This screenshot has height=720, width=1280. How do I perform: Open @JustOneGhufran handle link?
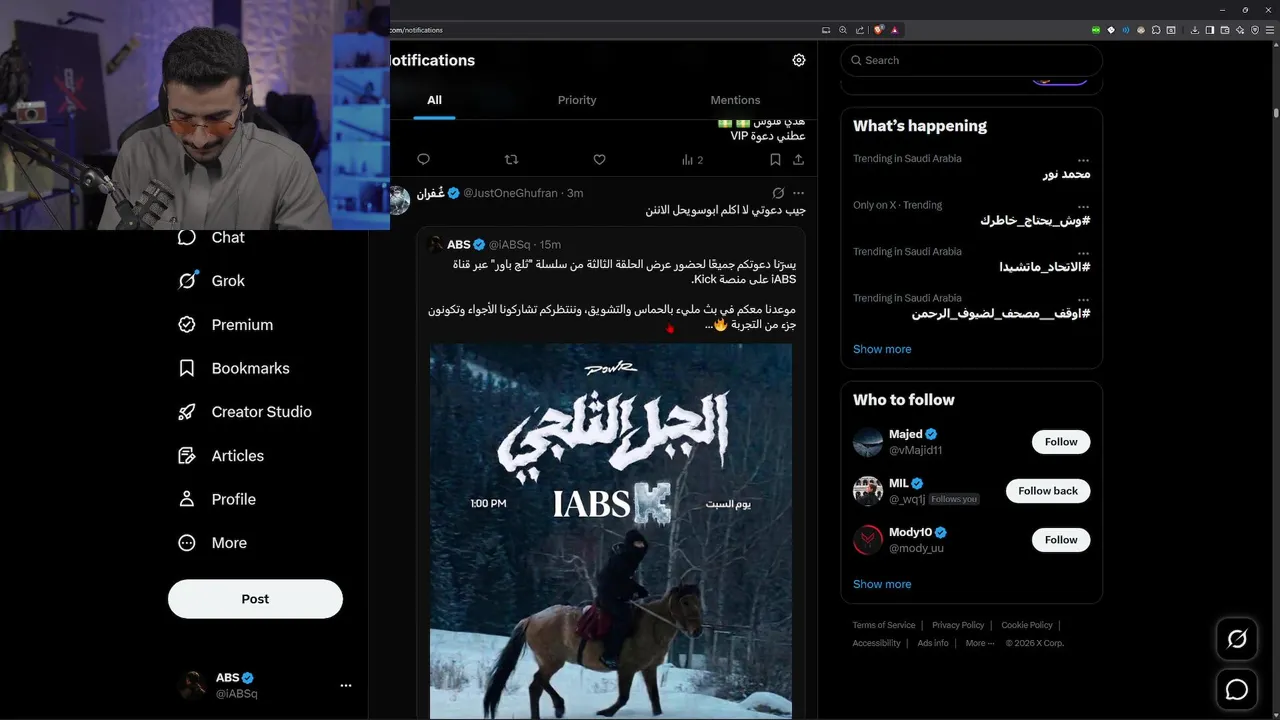pyautogui.click(x=510, y=193)
